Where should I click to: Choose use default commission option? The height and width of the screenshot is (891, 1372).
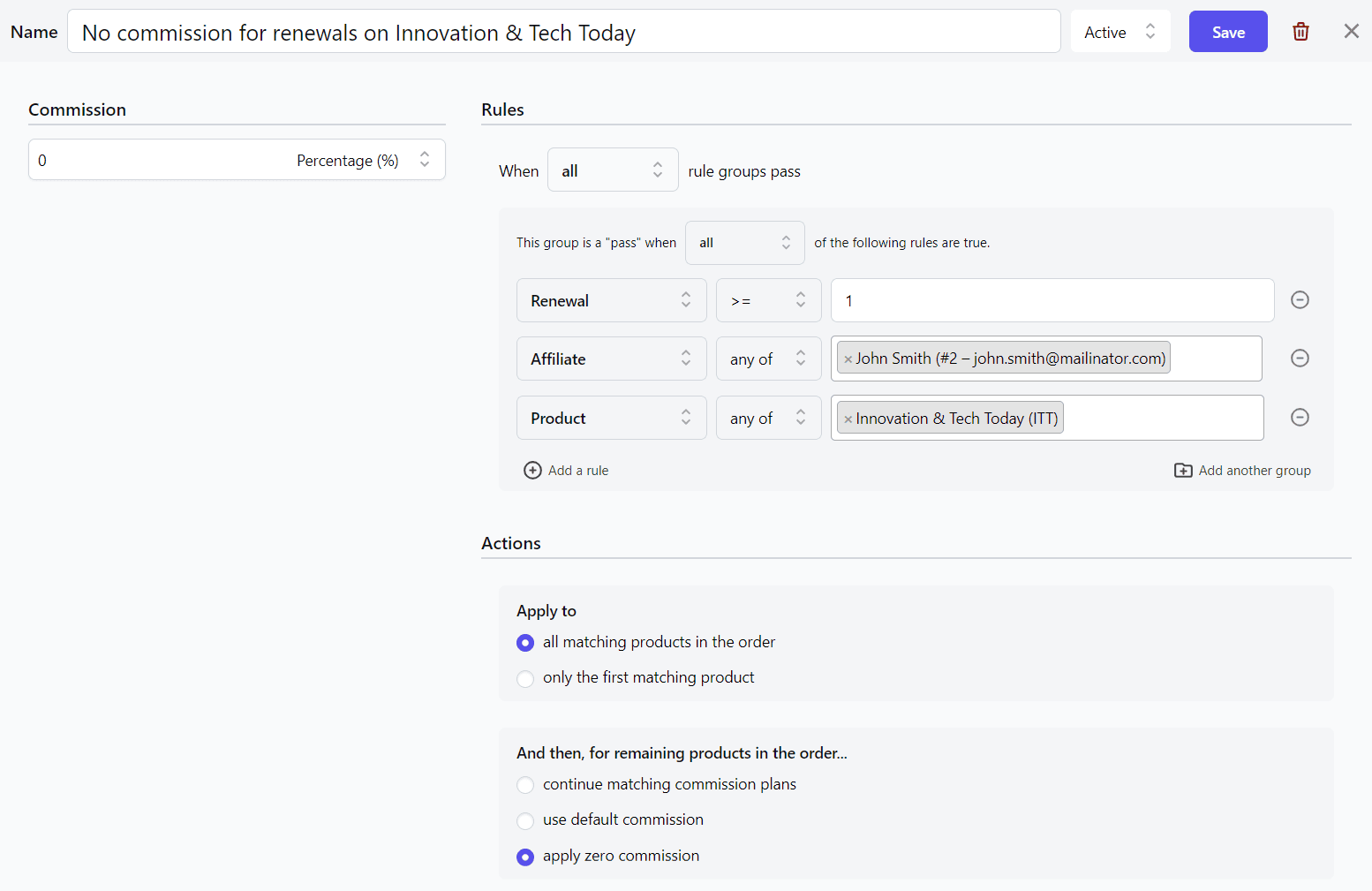(x=525, y=820)
